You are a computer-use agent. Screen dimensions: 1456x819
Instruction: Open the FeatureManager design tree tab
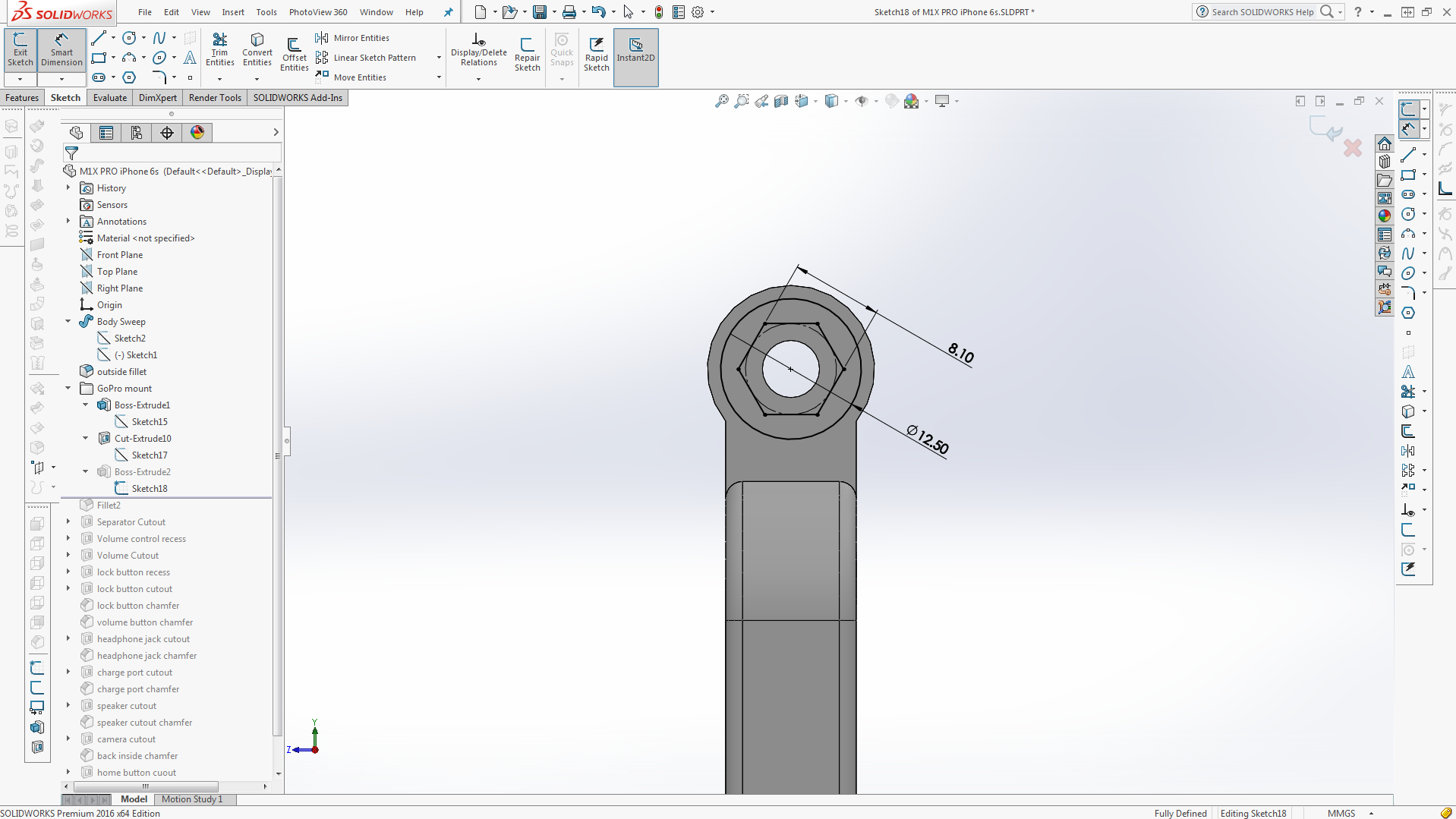(76, 133)
